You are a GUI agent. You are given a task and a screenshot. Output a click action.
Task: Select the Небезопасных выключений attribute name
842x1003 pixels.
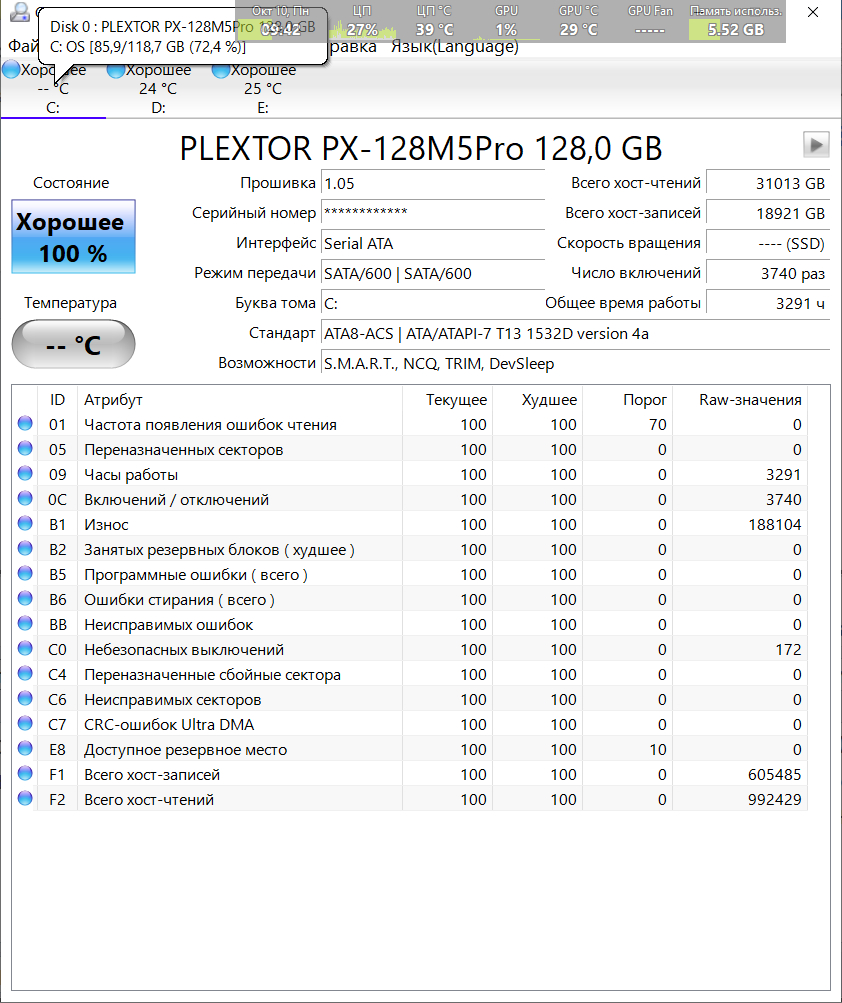(184, 649)
